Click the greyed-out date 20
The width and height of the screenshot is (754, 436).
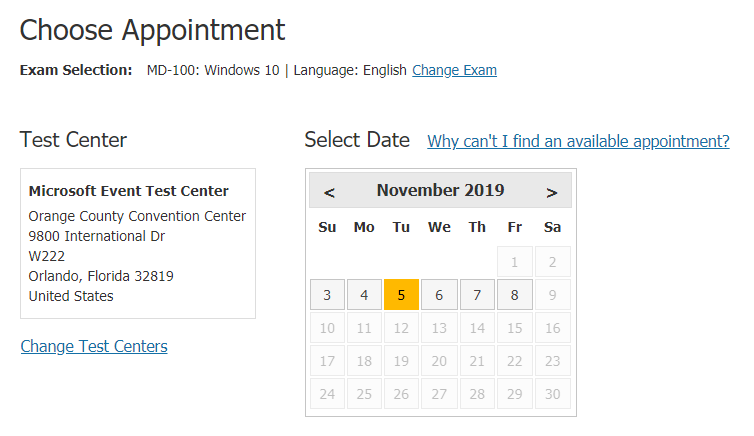click(439, 361)
